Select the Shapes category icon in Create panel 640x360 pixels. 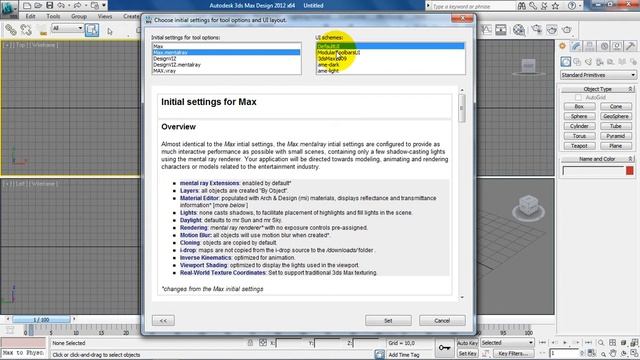tap(577, 62)
